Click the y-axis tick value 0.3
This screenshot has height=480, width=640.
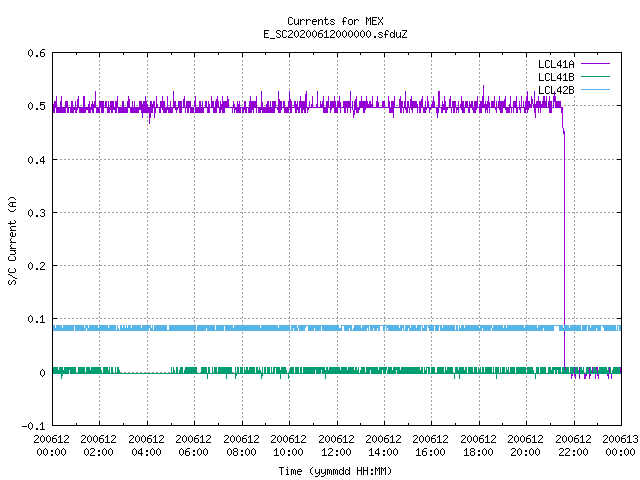click(x=36, y=213)
